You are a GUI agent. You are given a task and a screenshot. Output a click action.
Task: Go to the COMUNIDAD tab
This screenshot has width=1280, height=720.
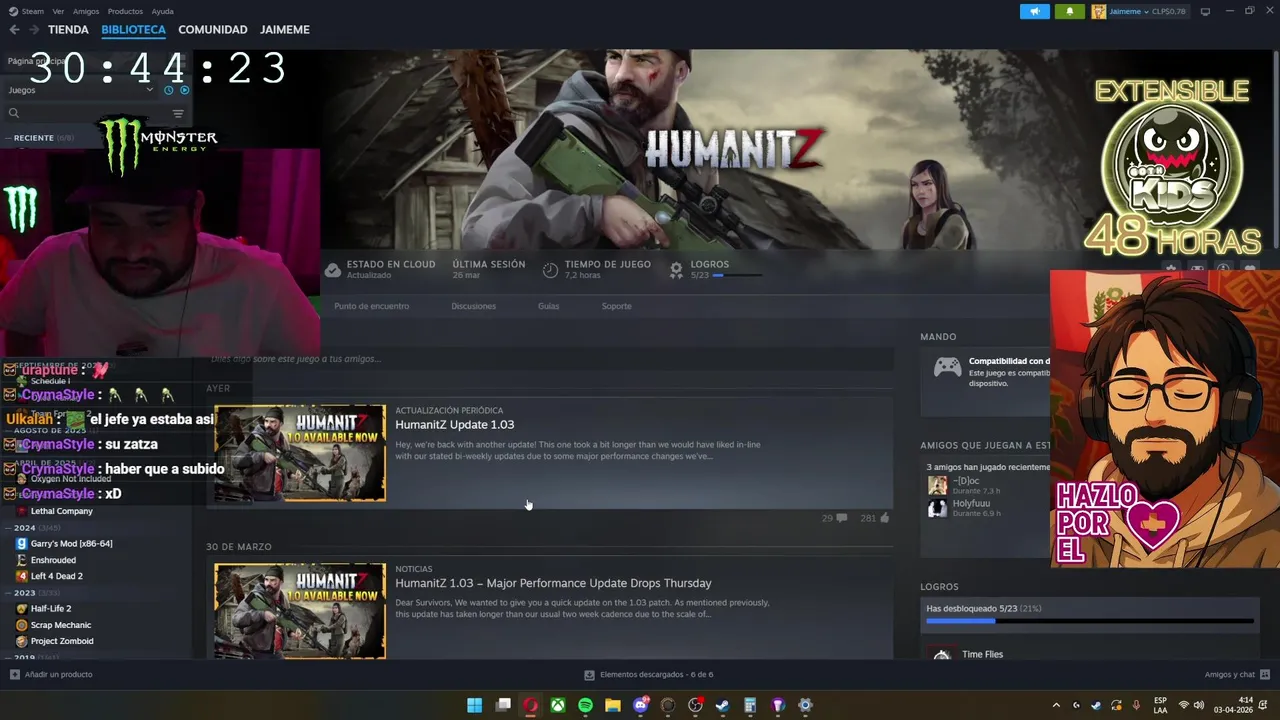212,30
